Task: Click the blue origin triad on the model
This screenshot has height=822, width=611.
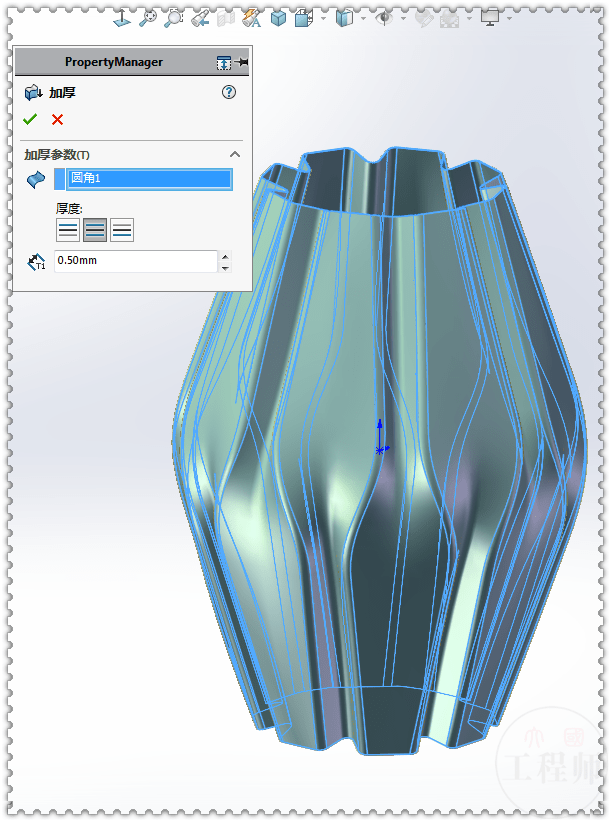Action: point(381,436)
